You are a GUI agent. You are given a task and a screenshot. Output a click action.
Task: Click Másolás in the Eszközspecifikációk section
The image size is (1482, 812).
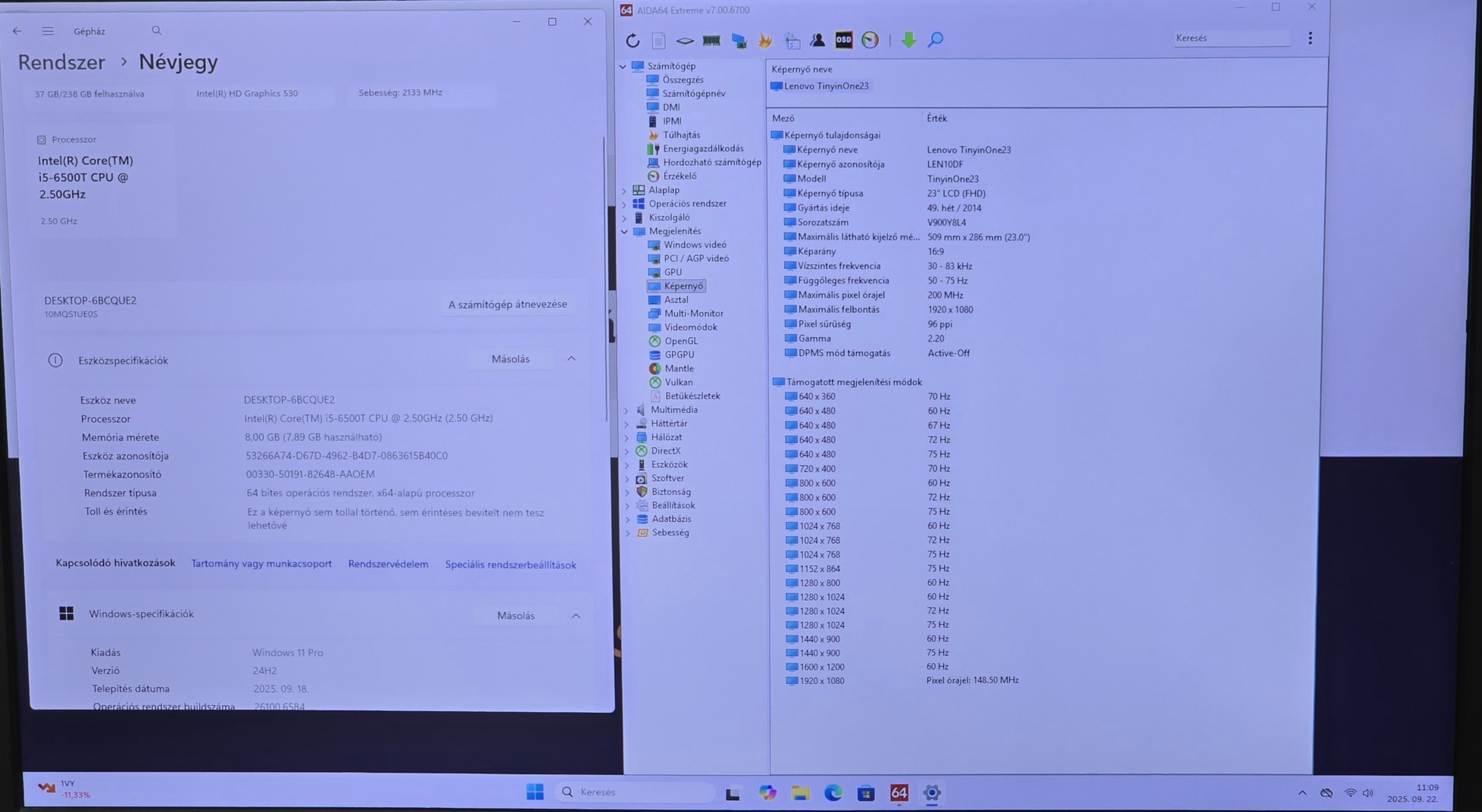511,359
